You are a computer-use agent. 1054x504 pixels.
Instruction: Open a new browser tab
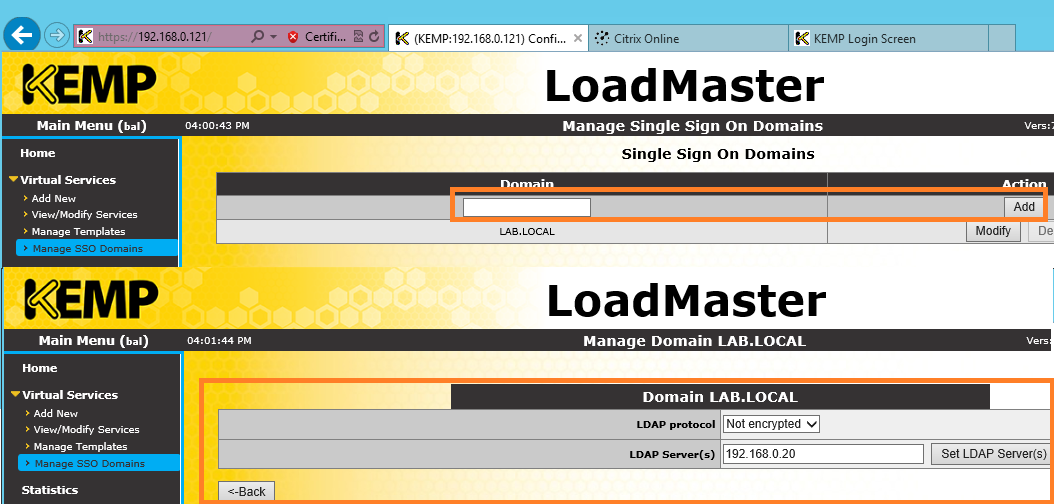[x=1002, y=38]
